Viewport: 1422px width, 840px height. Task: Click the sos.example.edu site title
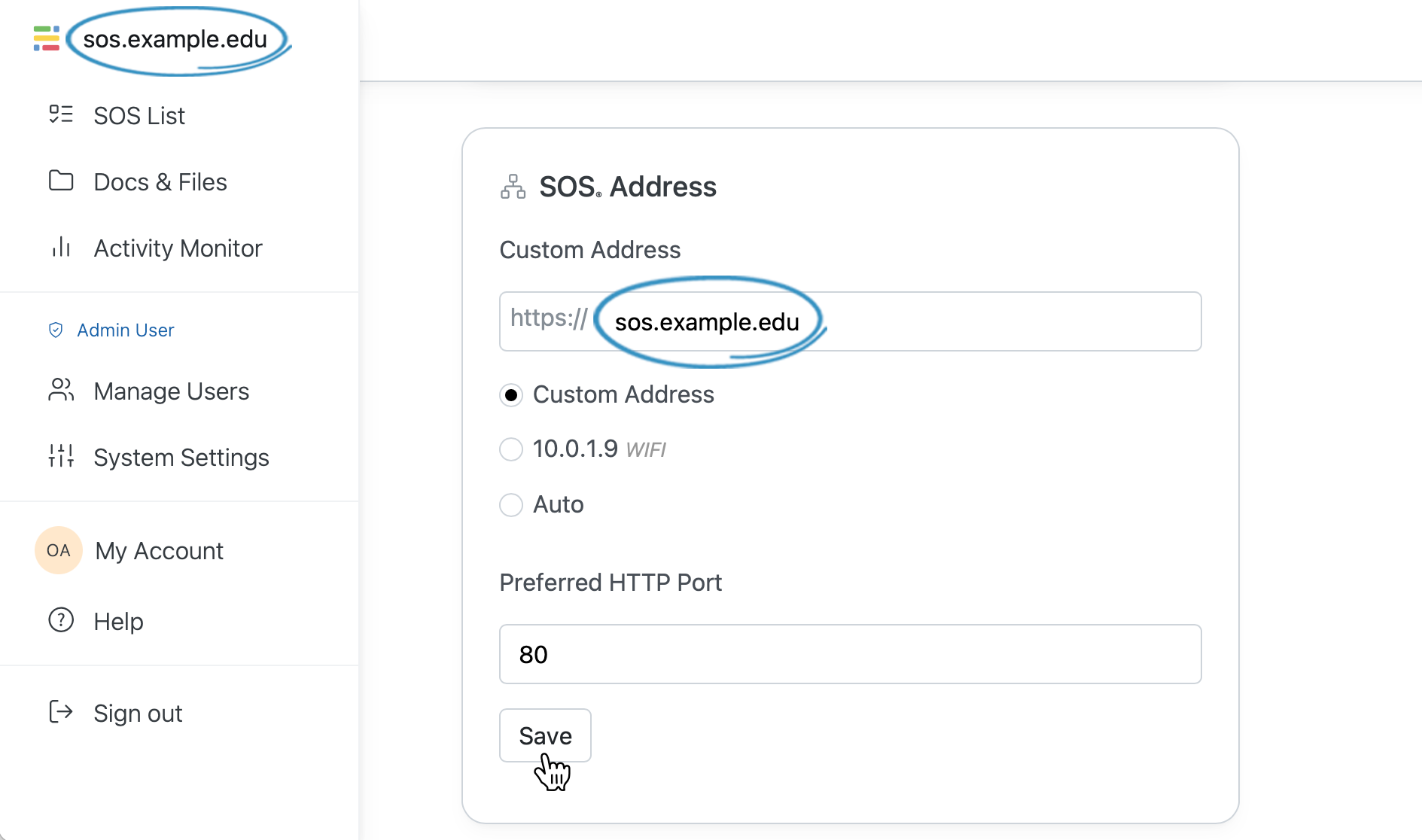coord(175,39)
